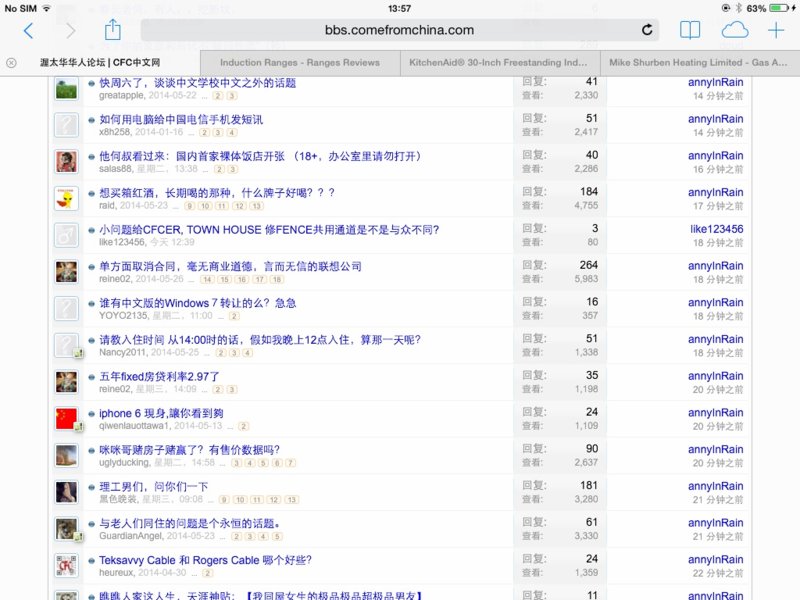Image resolution: width=800 pixels, height=600 pixels.
Task: Open thread Teksavvy Cable 和 Rogers Cable
Action: 205,560
